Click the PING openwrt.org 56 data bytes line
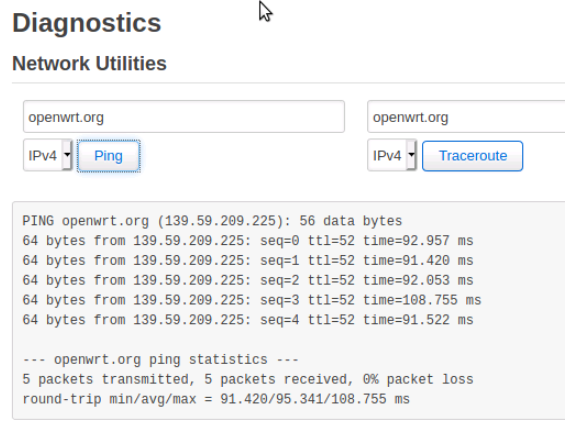 pos(212,221)
